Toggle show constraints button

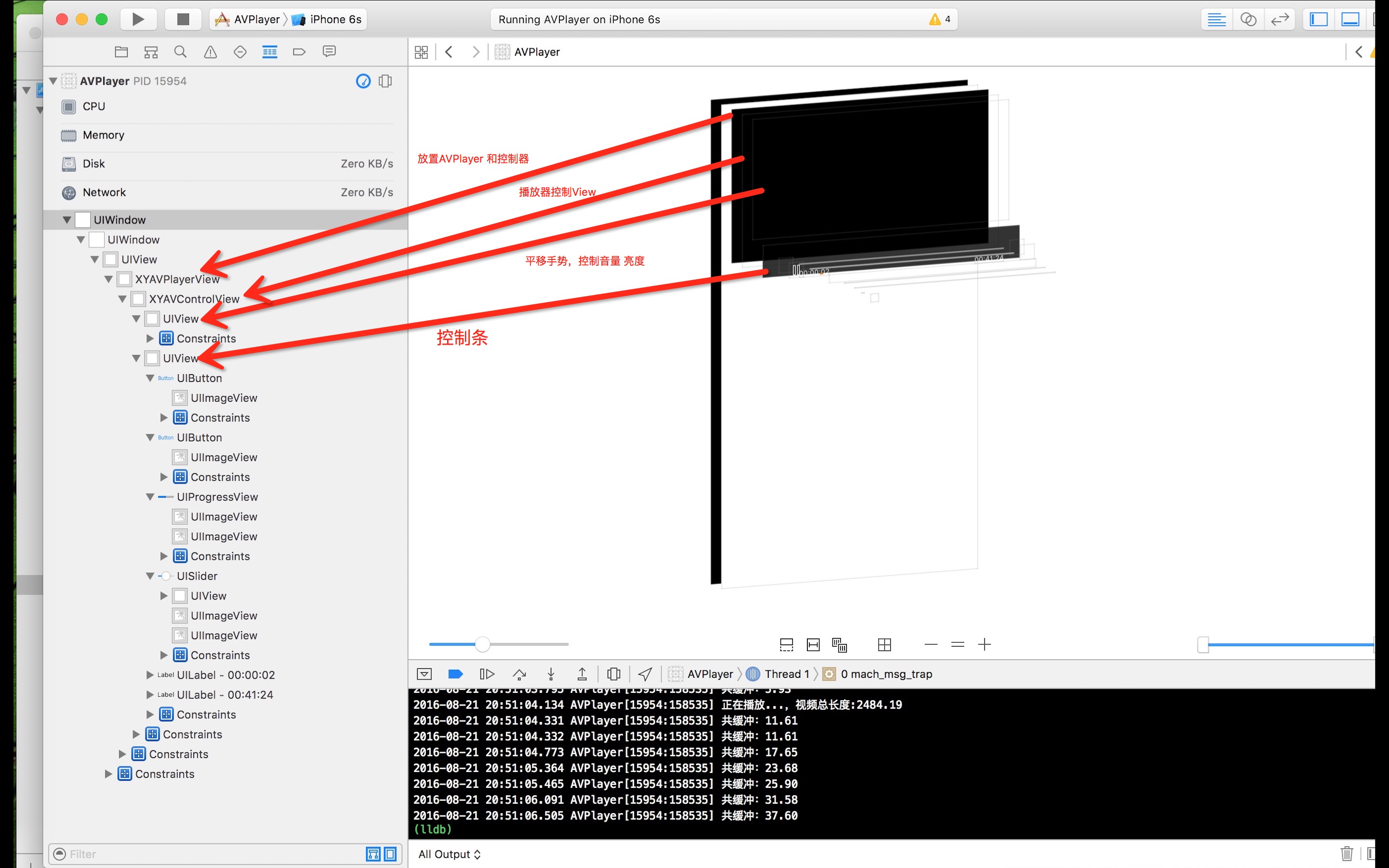(x=813, y=645)
